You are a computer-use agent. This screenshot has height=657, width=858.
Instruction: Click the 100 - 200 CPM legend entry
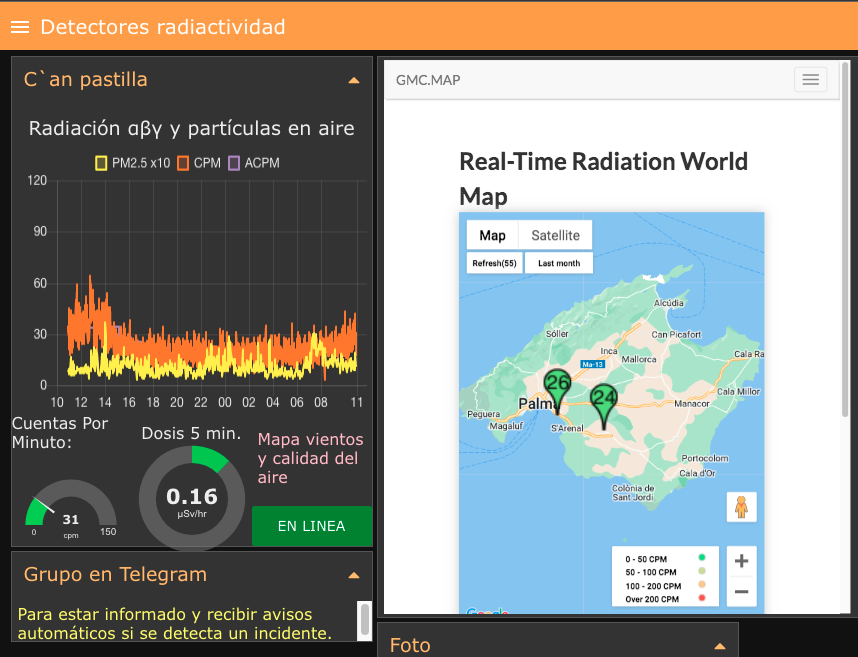pyautogui.click(x=665, y=585)
